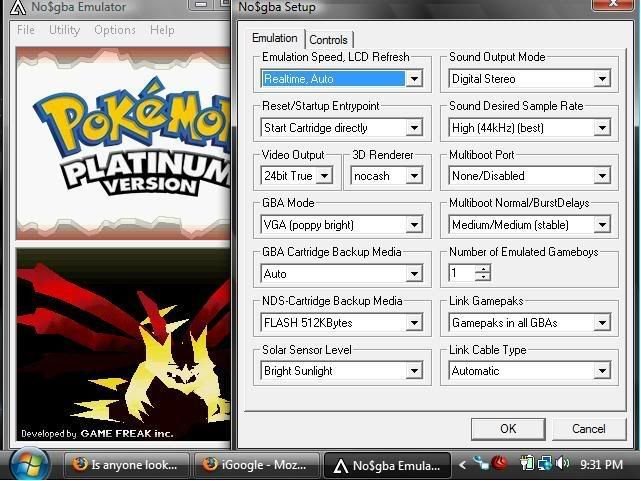Screen dimensions: 641x481
Task: Expand the Reset/Startup Entrypoint dropdown arrow
Action: pos(414,128)
